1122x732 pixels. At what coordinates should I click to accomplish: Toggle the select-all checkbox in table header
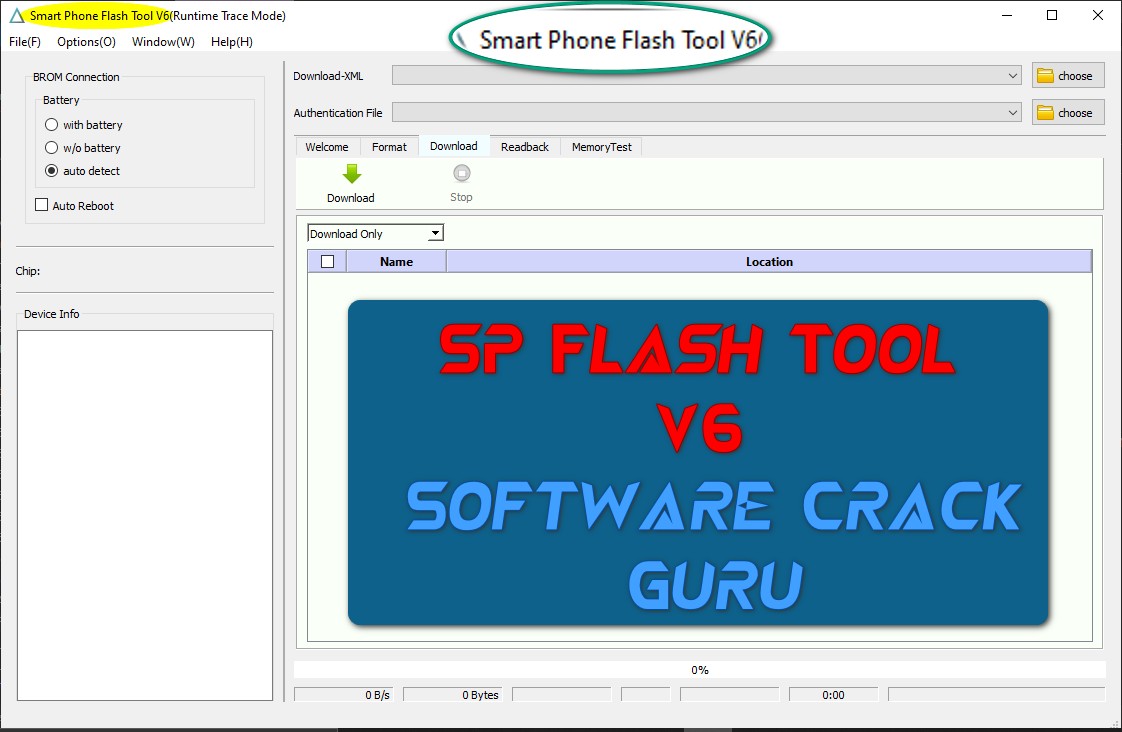(x=328, y=262)
